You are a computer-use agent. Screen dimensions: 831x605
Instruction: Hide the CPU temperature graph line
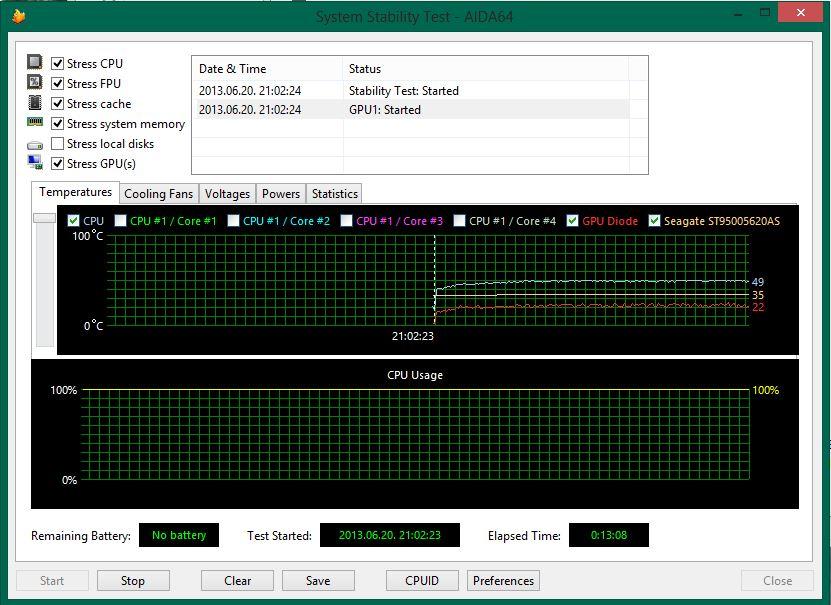click(74, 221)
